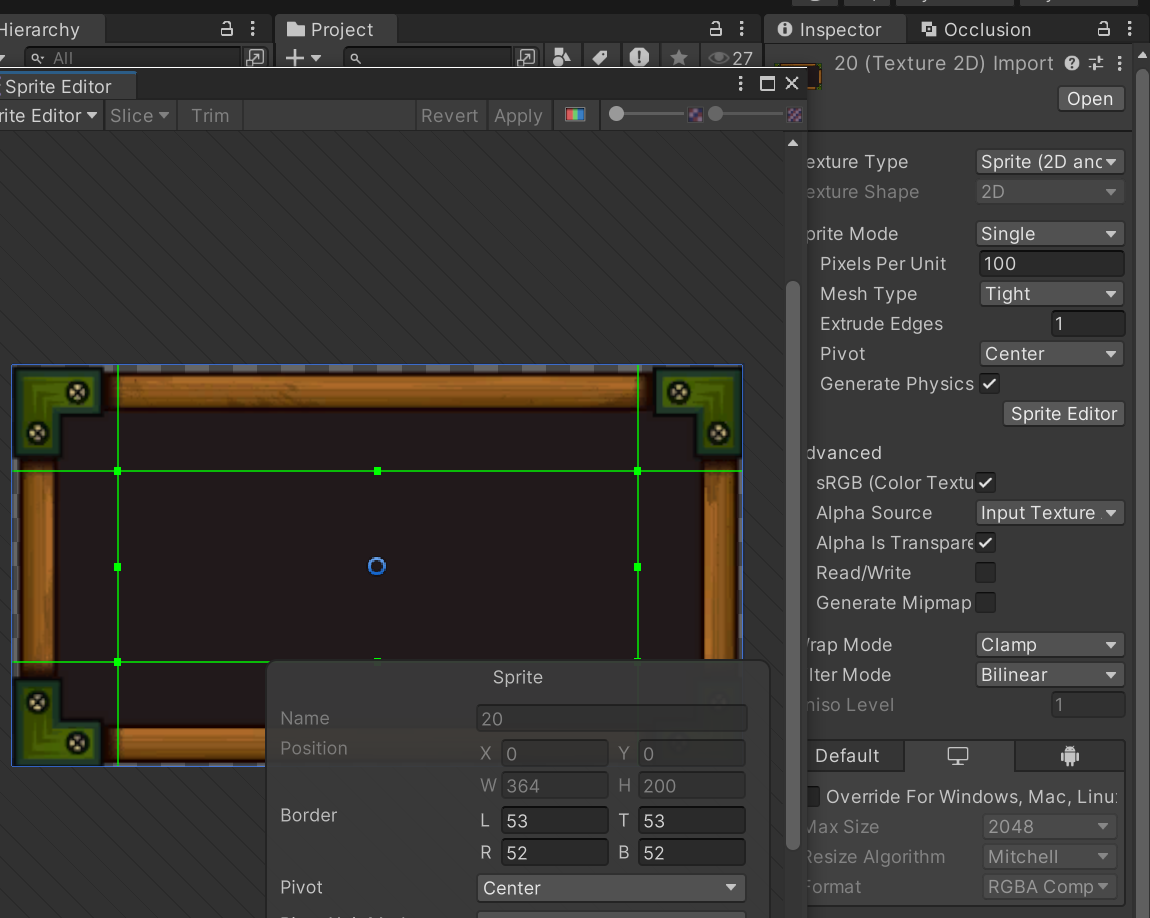The height and width of the screenshot is (918, 1150).
Task: Toggle the RGB/alpha color view icon
Action: (x=574, y=115)
